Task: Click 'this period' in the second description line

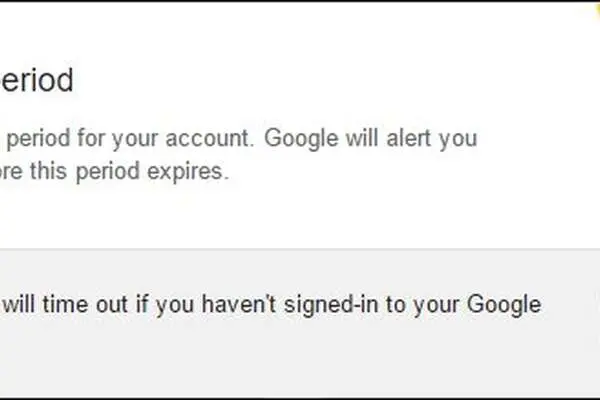Action: click(85, 171)
